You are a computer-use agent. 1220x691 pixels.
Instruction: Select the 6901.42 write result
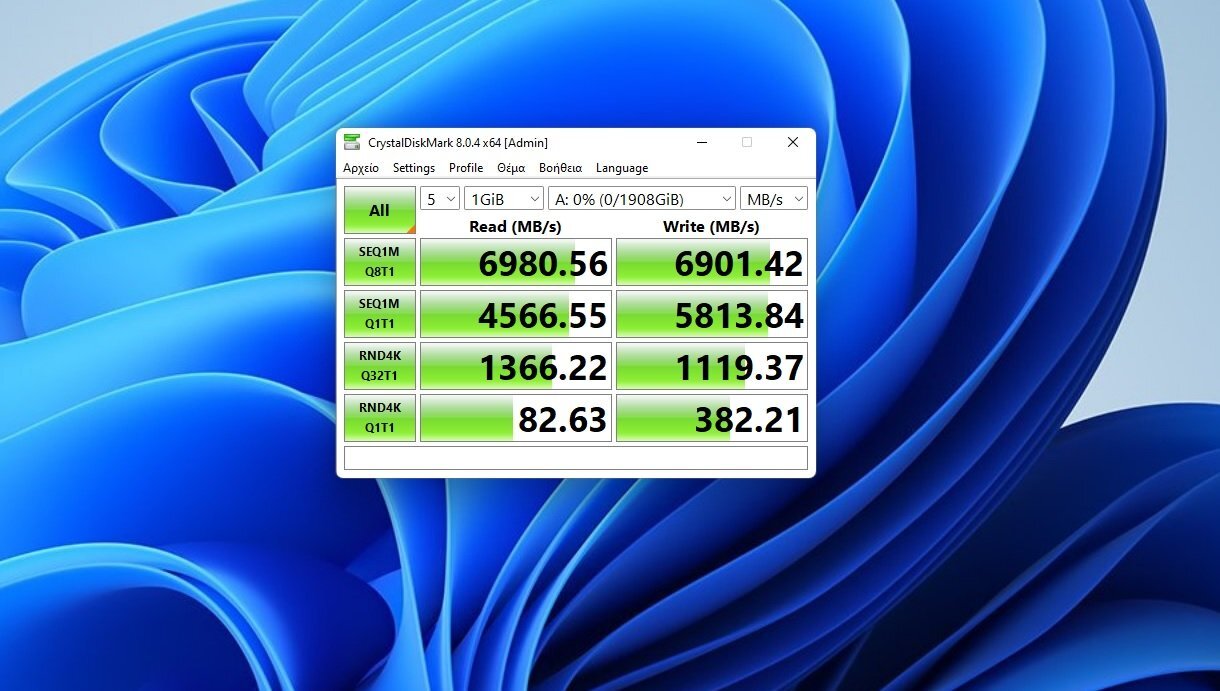712,262
